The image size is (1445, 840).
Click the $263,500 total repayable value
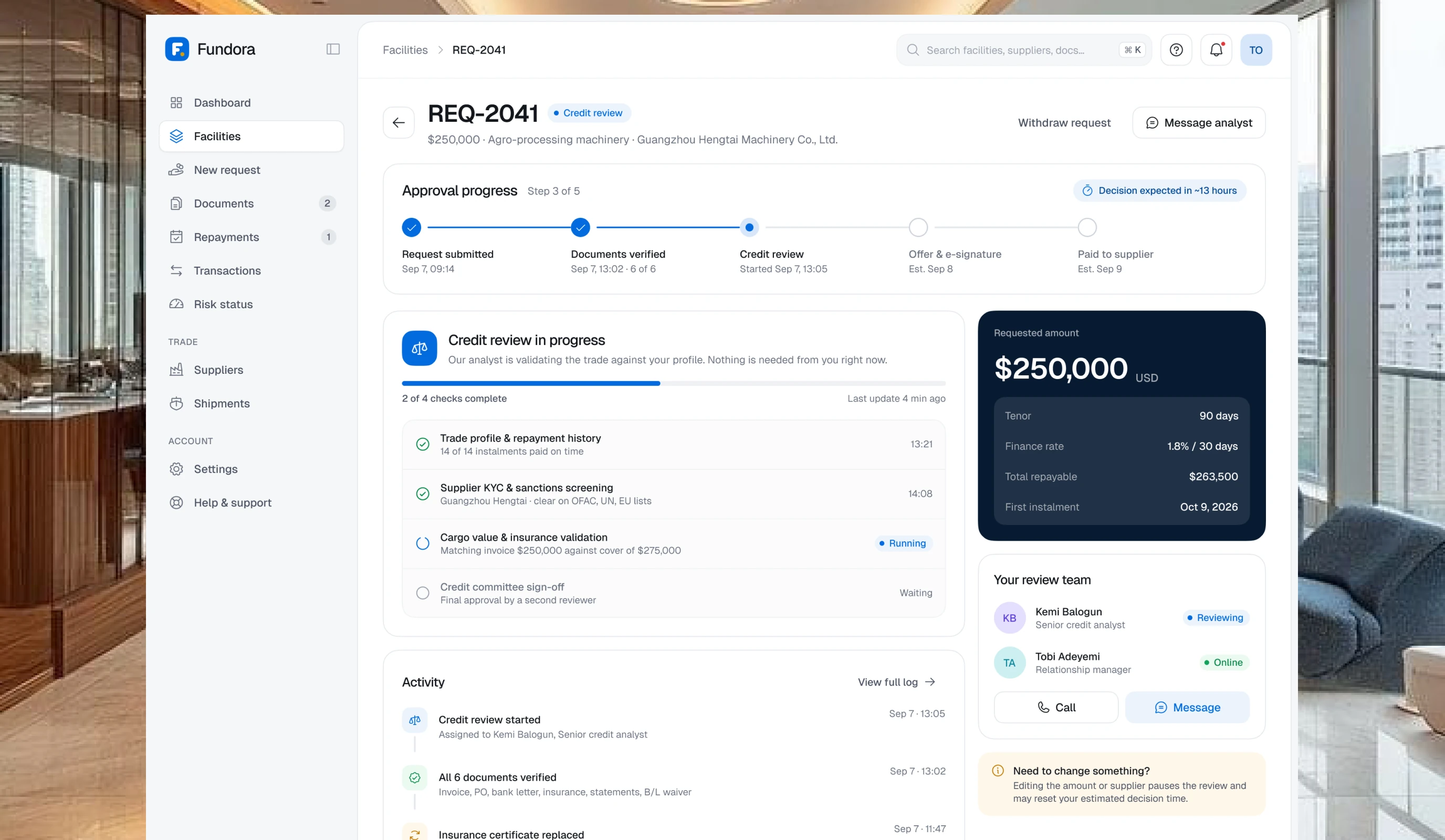1213,477
